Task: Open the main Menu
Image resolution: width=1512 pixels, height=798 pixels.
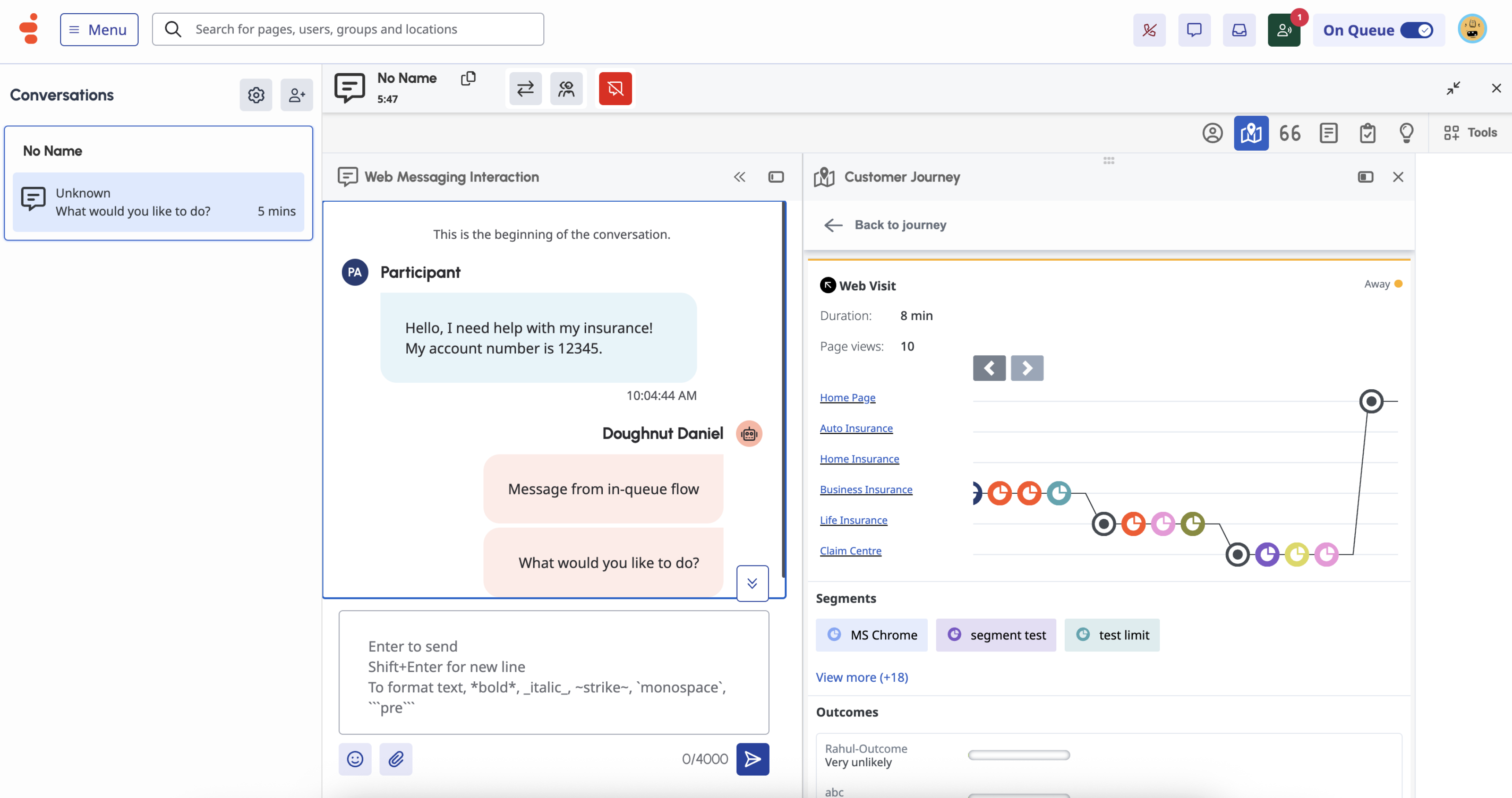Action: pos(99,30)
